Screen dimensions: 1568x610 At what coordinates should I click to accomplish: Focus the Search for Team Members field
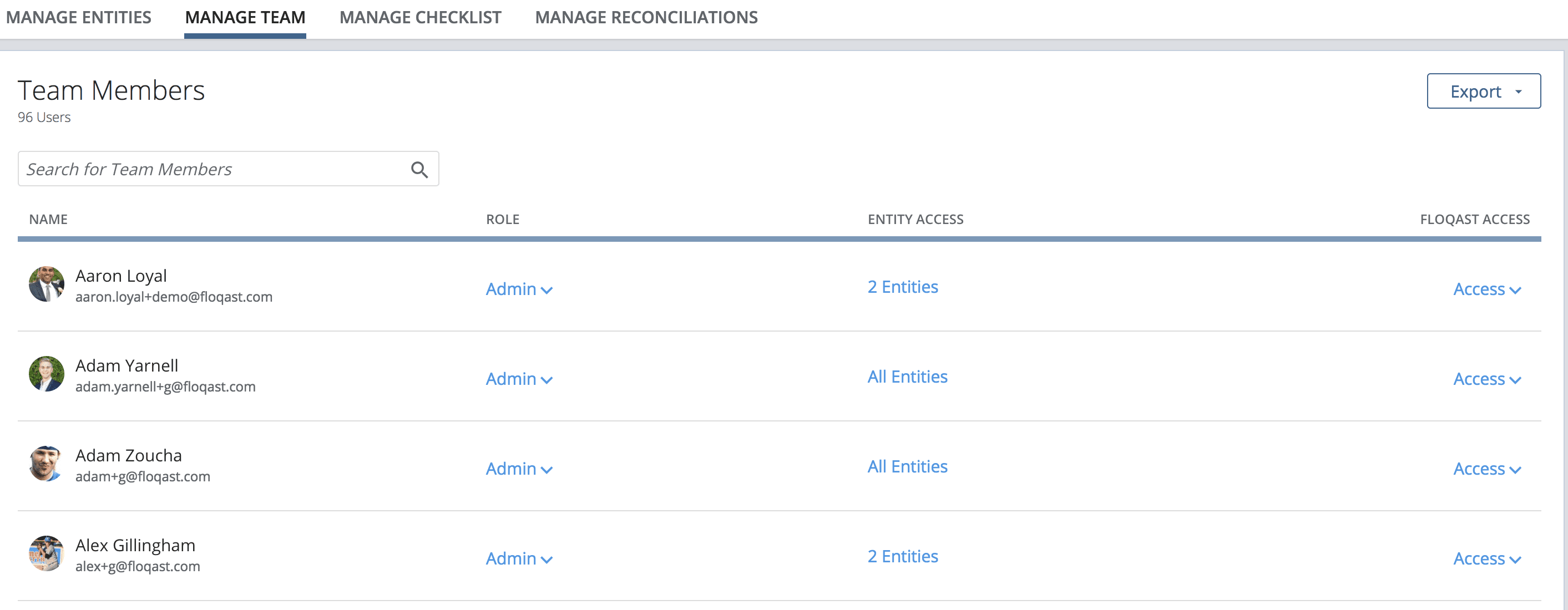[x=228, y=169]
